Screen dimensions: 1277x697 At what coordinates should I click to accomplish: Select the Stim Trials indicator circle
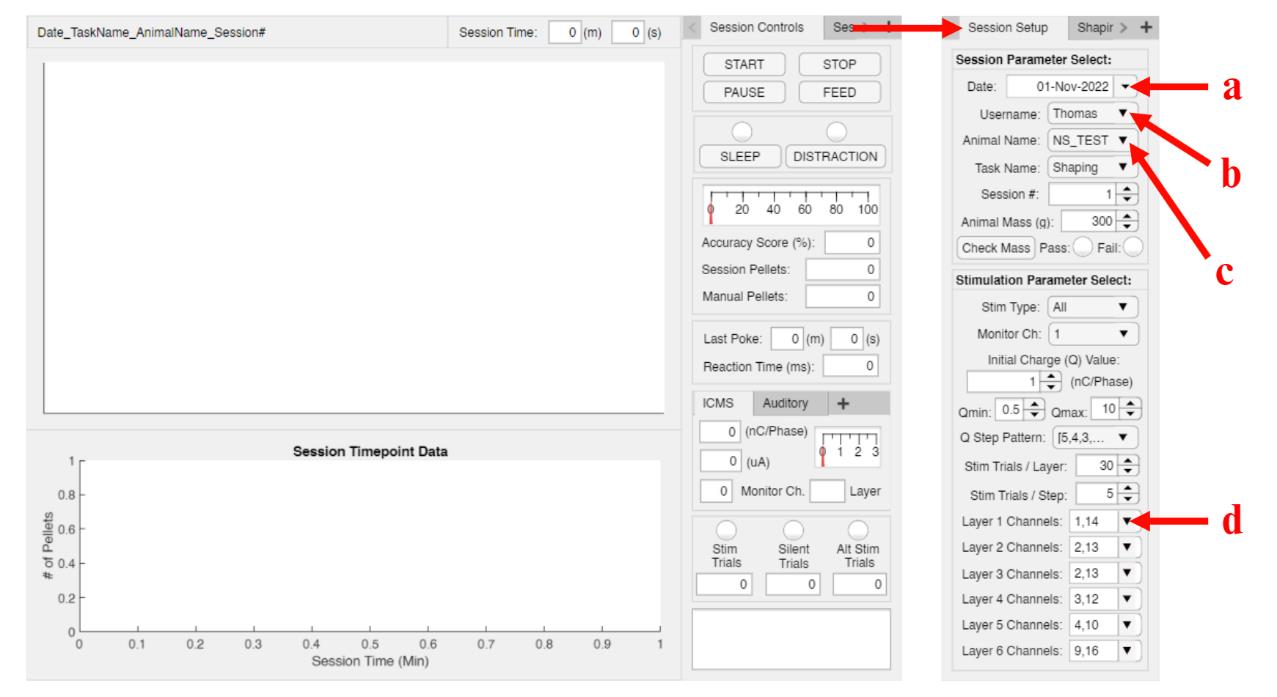pos(727,529)
